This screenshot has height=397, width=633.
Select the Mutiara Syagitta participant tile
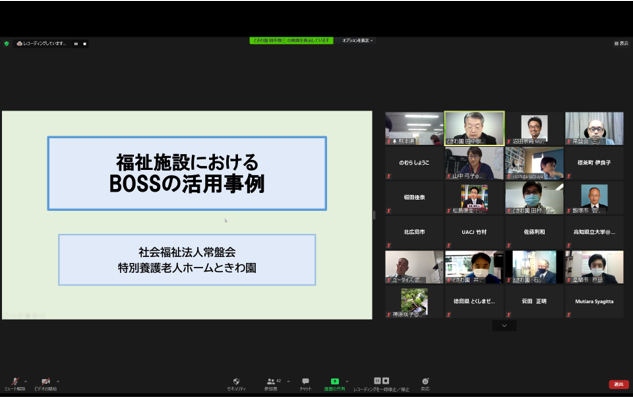(x=594, y=302)
